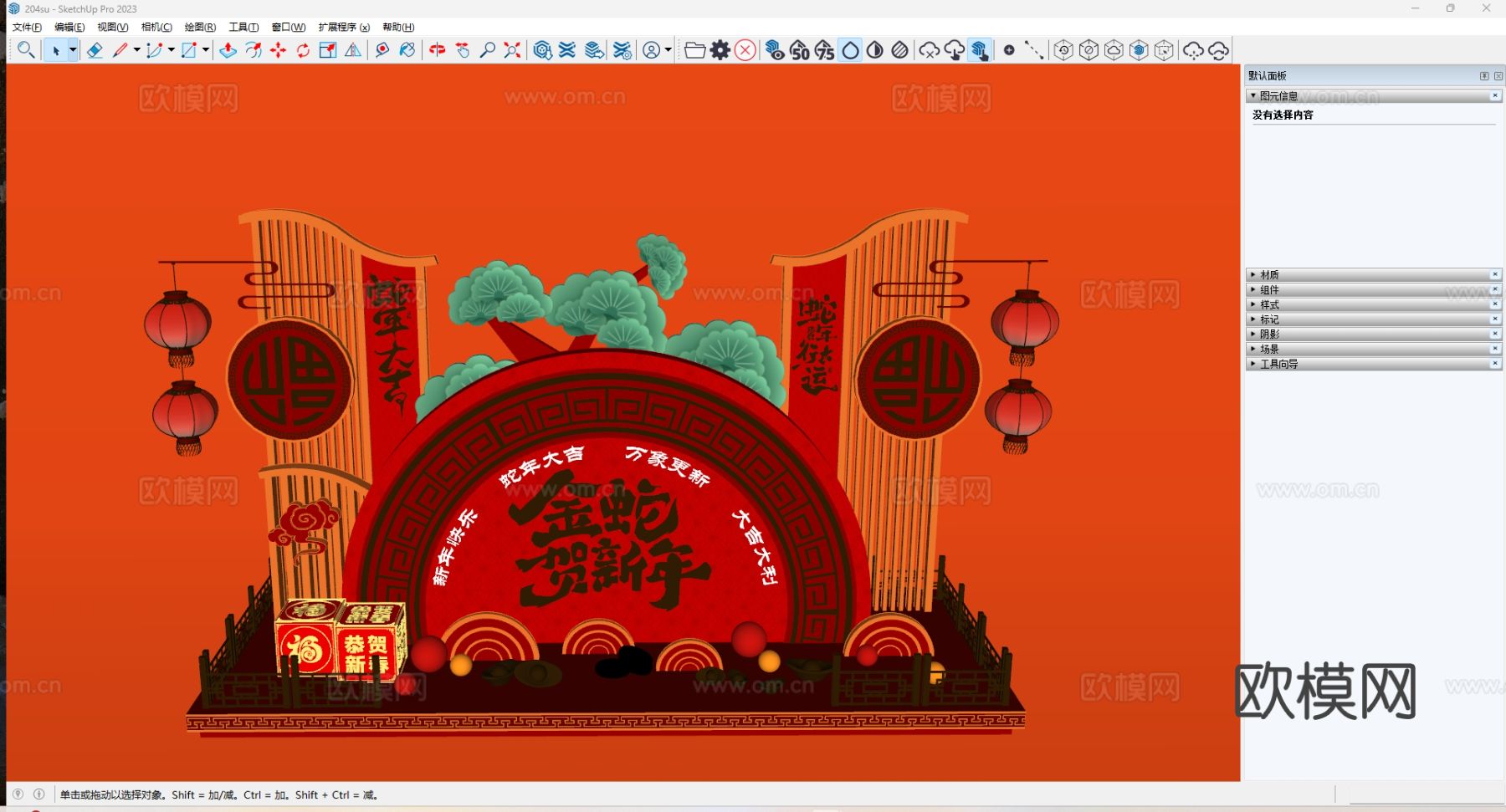Click the hexagon with cursor icon
Screen dimensions: 1506x812
click(1164, 50)
